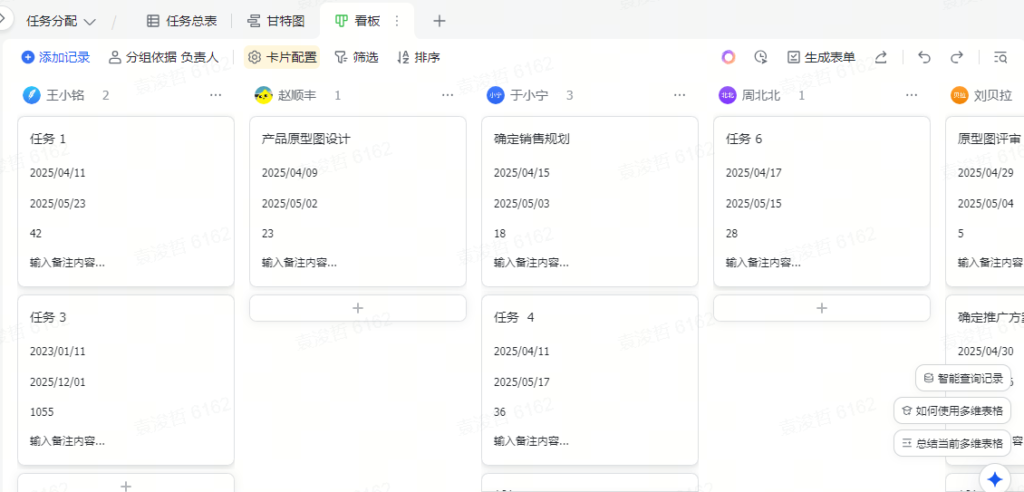Viewport: 1024px width, 492px height.
Task: Click the 添加记录 button
Action: [x=56, y=58]
